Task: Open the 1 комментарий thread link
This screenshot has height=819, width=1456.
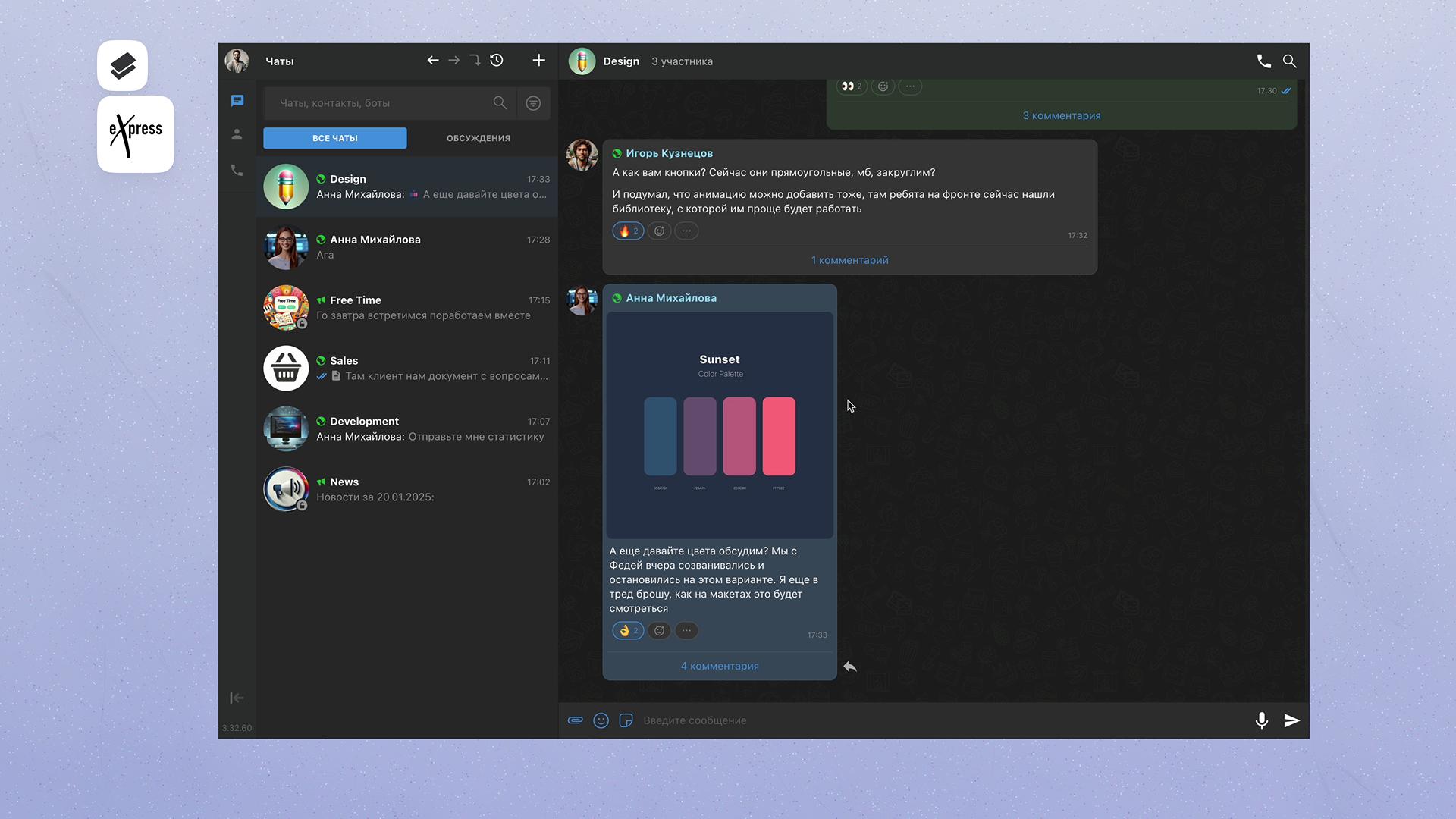Action: pos(849,260)
